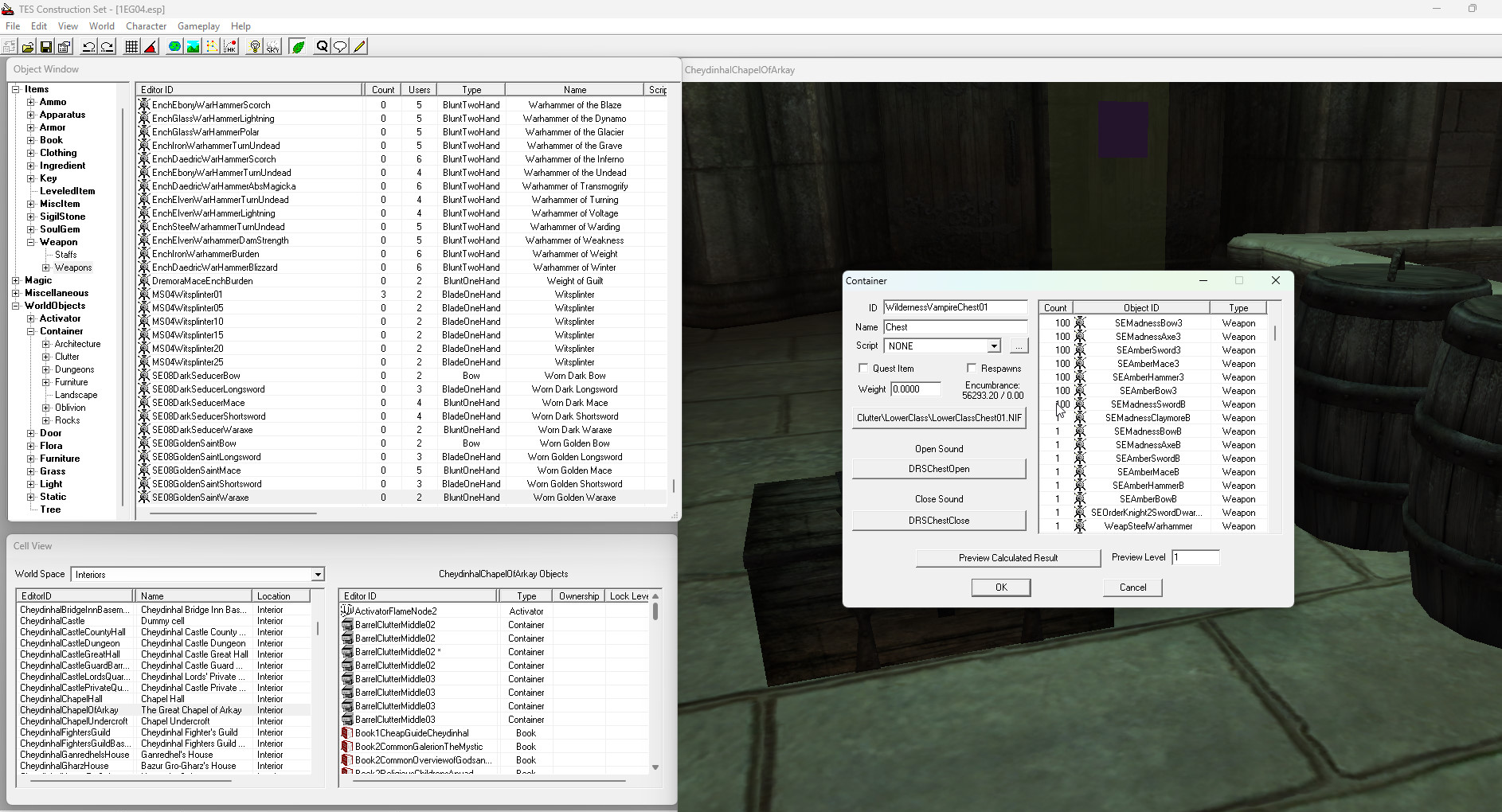Image resolution: width=1502 pixels, height=812 pixels.
Task: Click the weapon icon beside SEMadnessBow3 in Container
Action: (x=1080, y=323)
